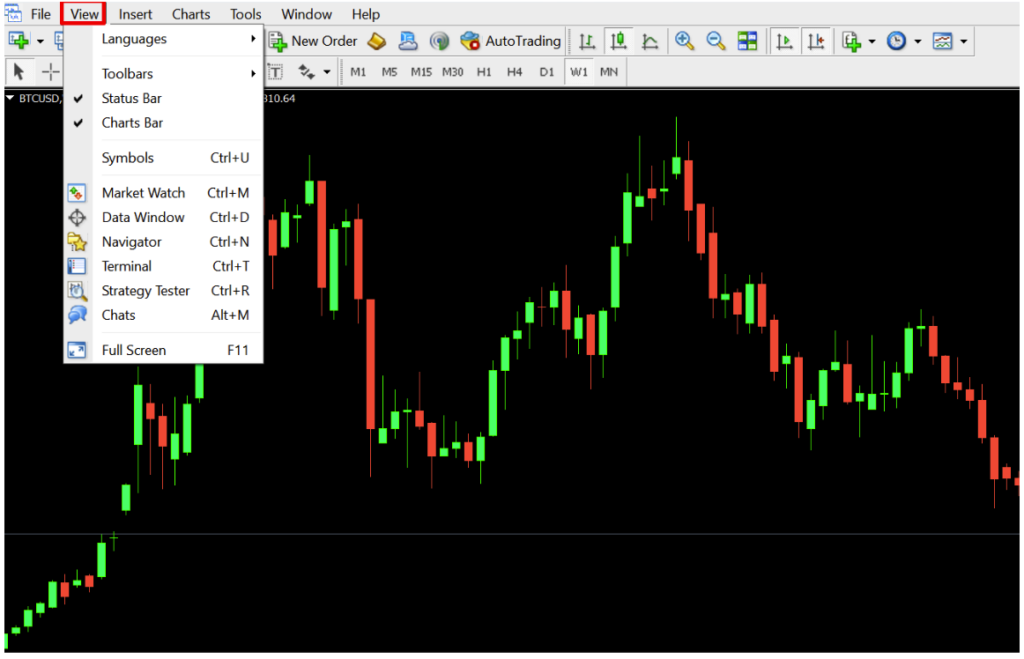Click the Periods clock icon
This screenshot has width=1024, height=659.
[x=896, y=41]
